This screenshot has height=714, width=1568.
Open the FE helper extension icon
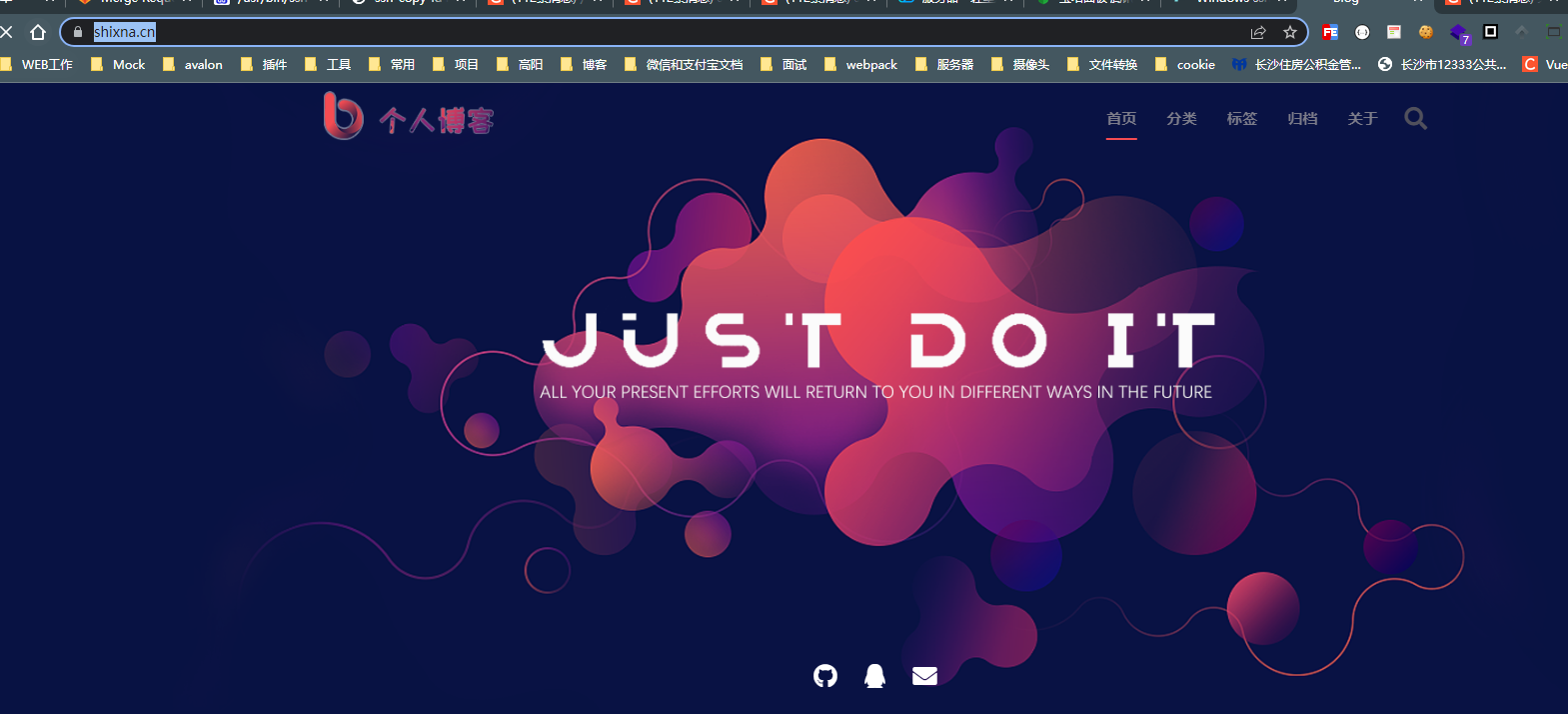[x=1330, y=32]
